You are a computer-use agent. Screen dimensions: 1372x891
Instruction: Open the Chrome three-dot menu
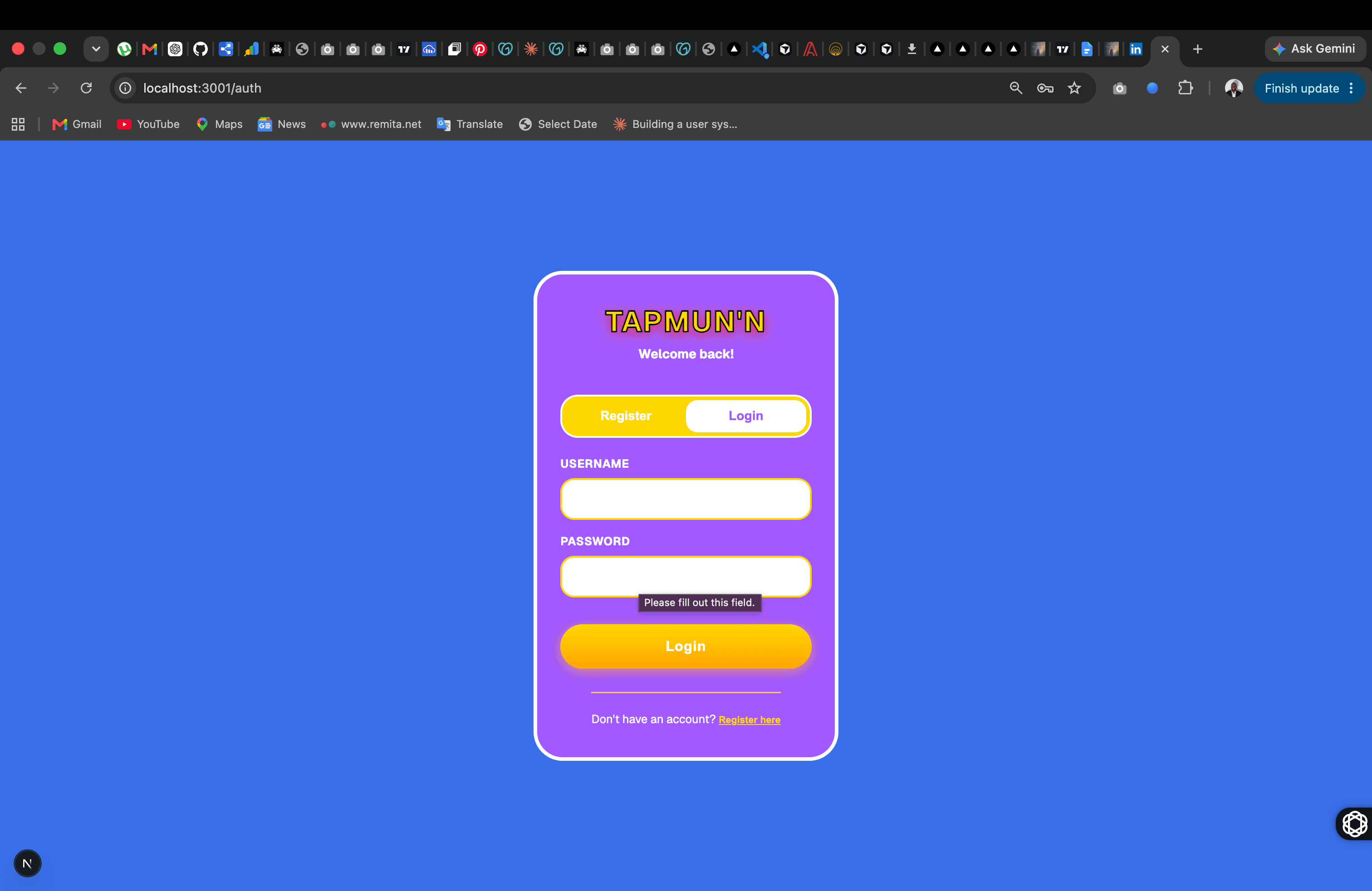pyautogui.click(x=1351, y=88)
